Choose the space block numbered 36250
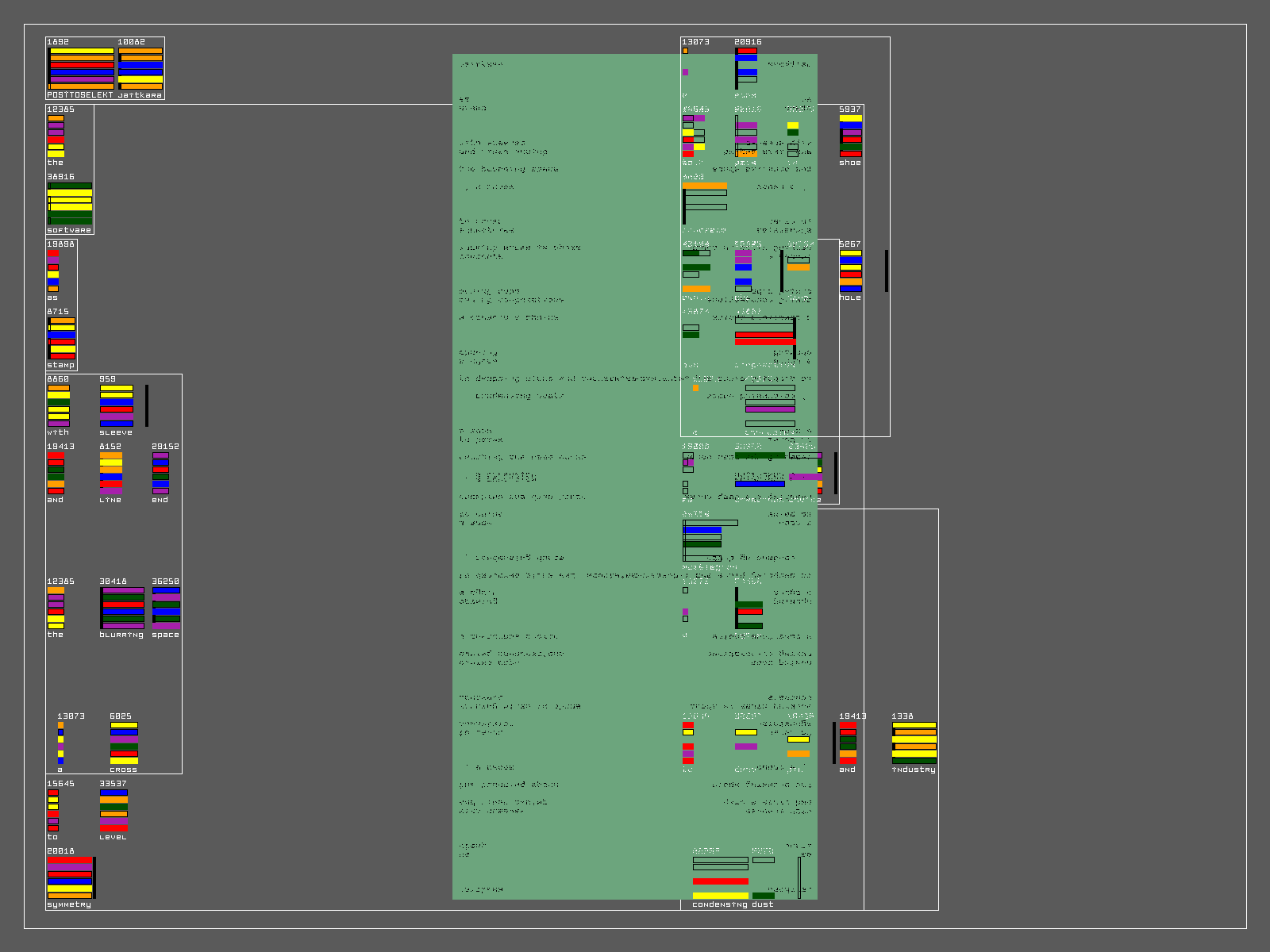1270x952 pixels. (166, 608)
